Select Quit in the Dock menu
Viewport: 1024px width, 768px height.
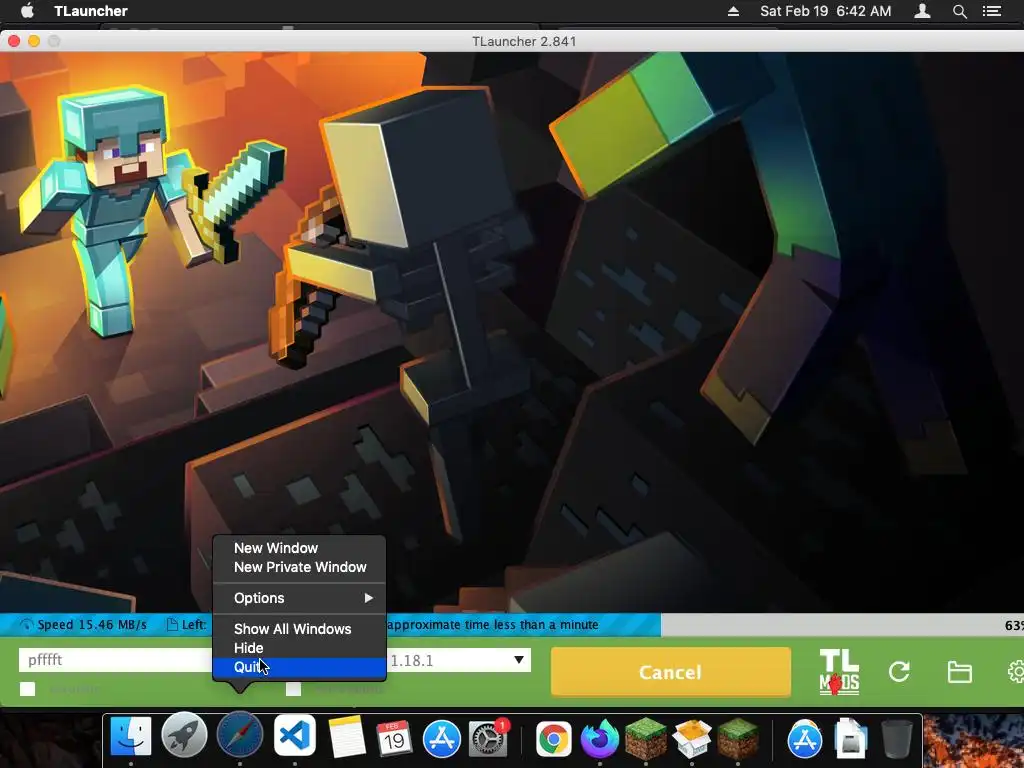click(300, 667)
